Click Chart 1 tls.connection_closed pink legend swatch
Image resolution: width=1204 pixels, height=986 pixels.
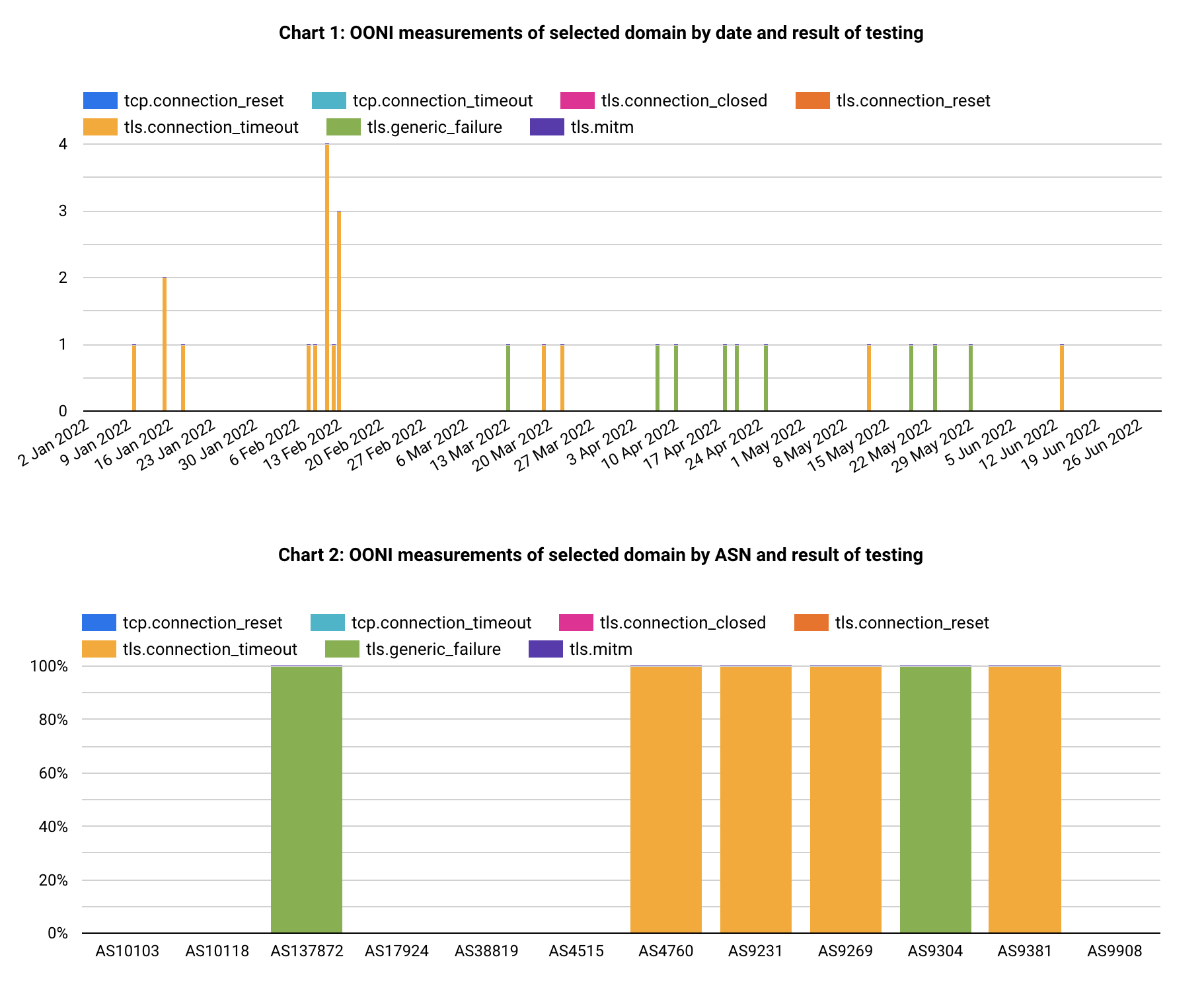[x=577, y=100]
